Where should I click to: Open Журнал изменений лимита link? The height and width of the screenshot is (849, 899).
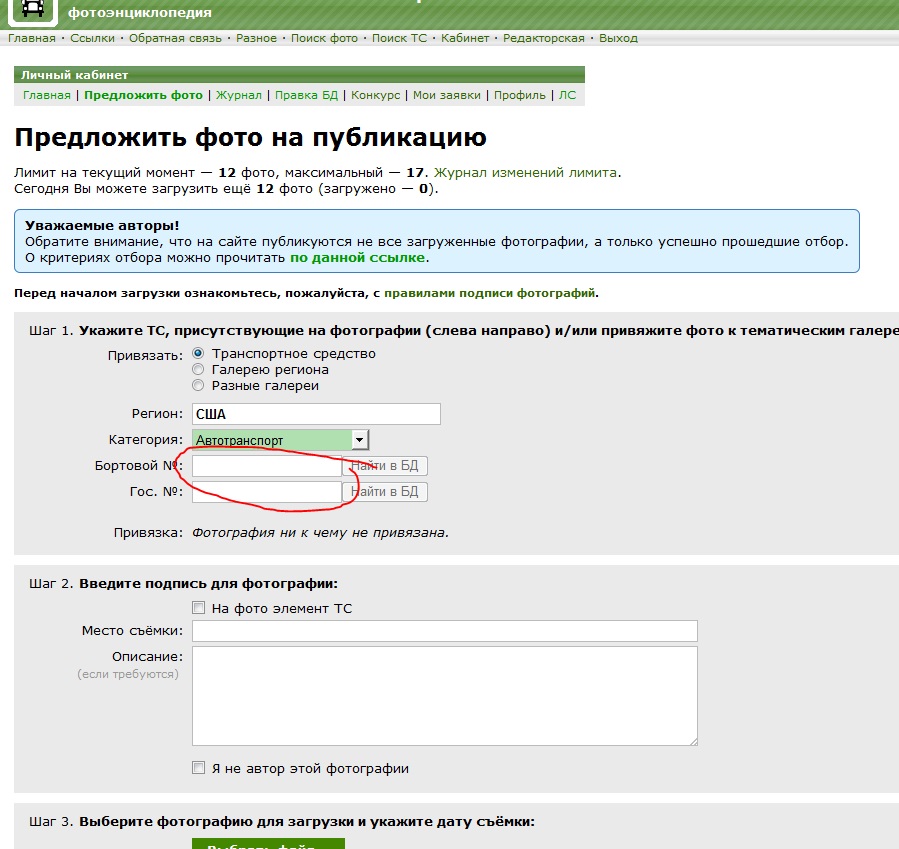(x=525, y=173)
